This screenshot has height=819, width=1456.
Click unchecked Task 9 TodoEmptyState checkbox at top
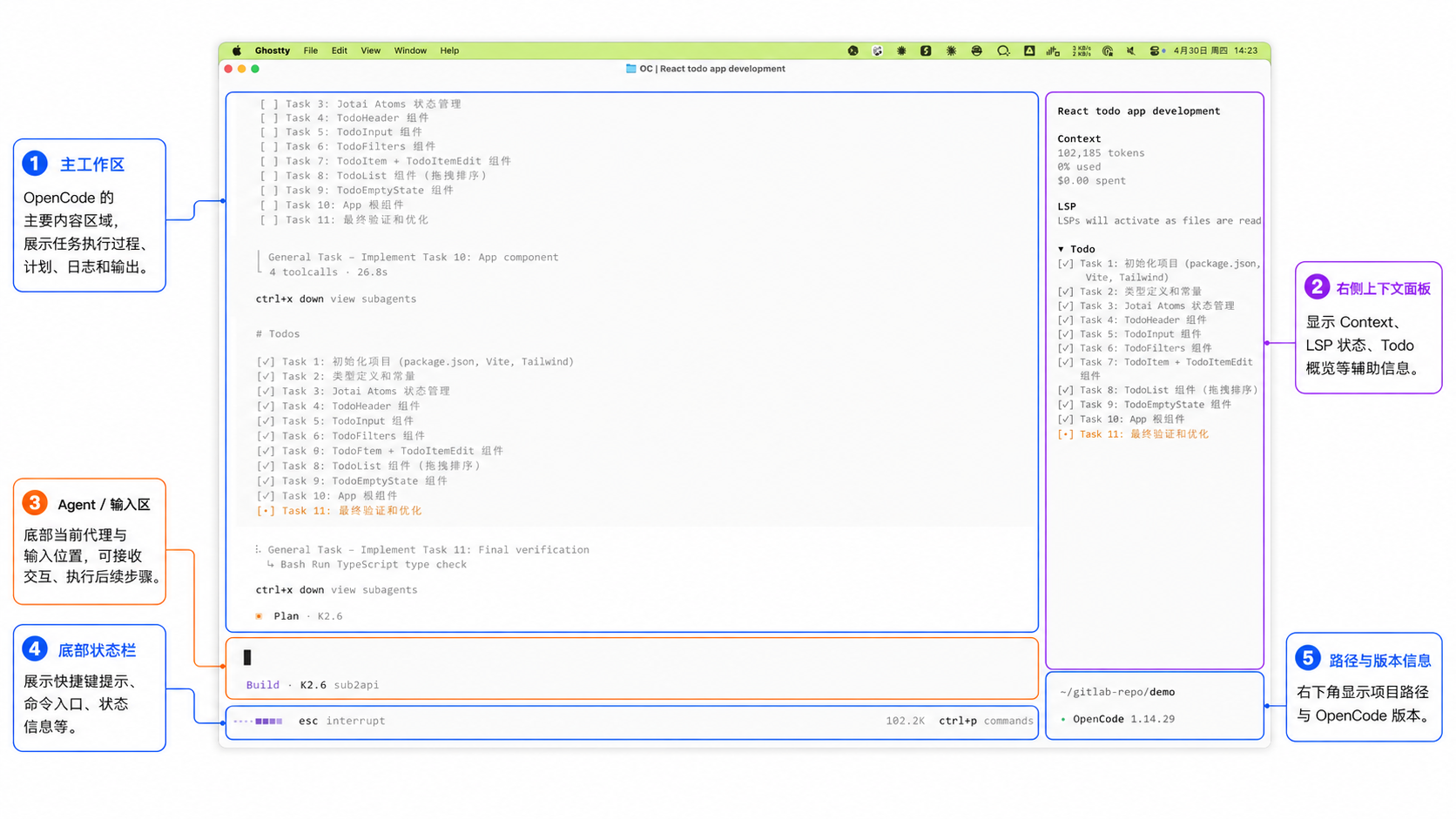tap(269, 190)
